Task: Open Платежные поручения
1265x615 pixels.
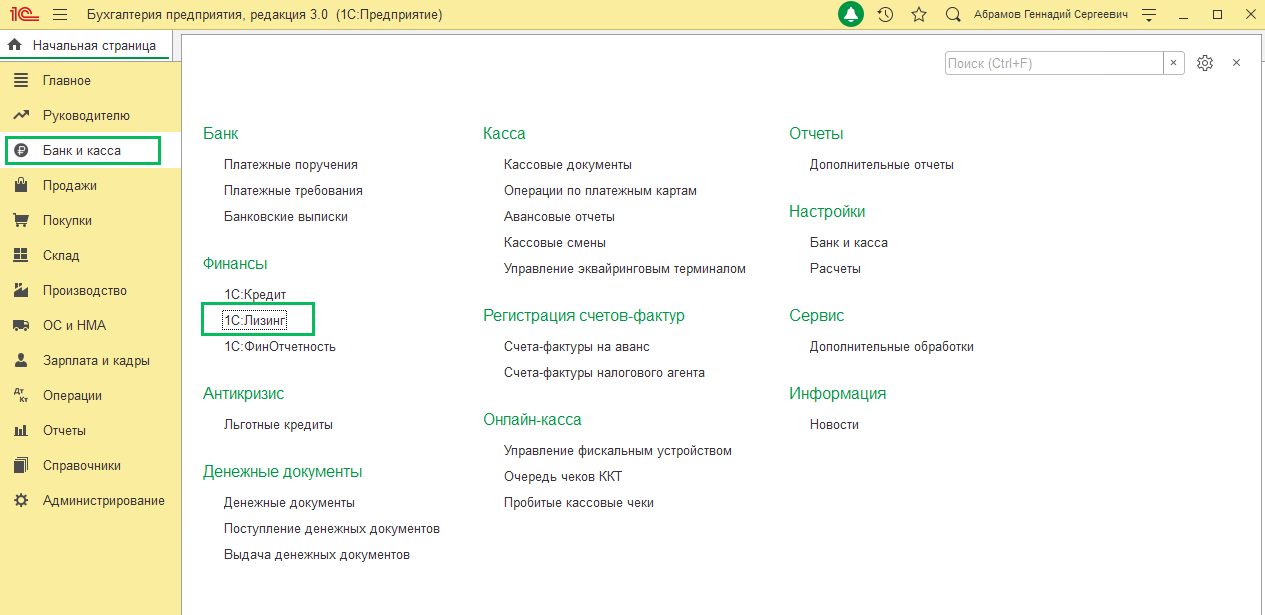Action: click(x=291, y=165)
